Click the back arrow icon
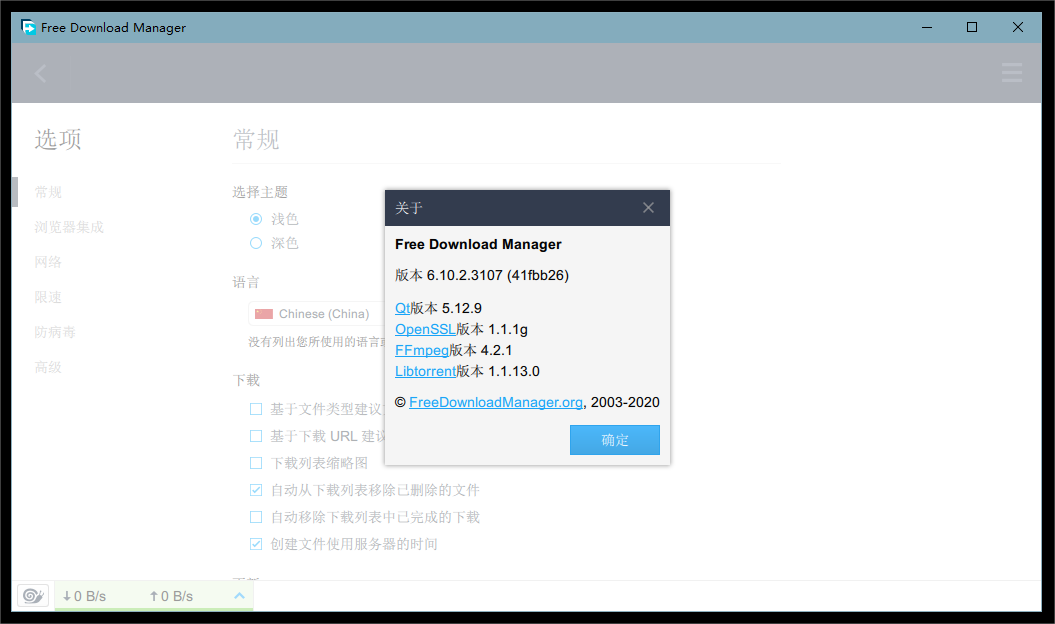The width and height of the screenshot is (1055, 624). click(41, 73)
